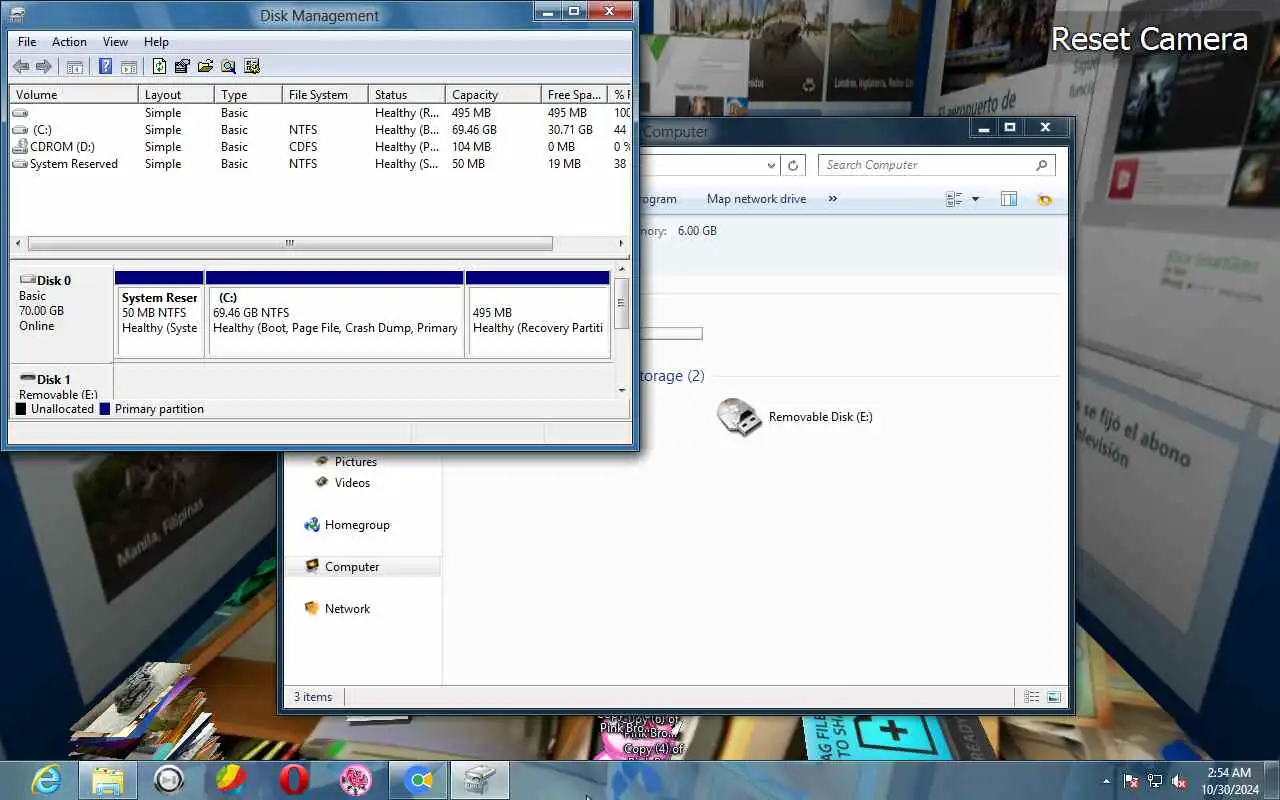The height and width of the screenshot is (800, 1280).
Task: Sort by the File System column header
Action: pos(325,95)
